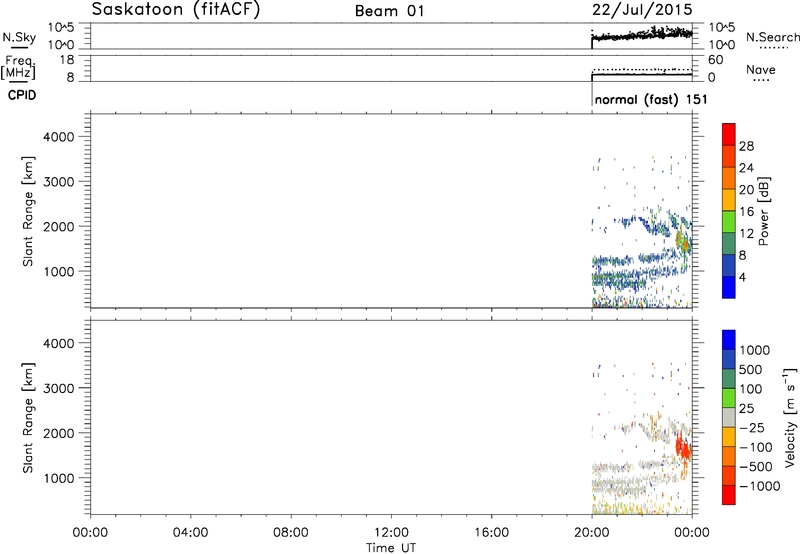The image size is (800, 554).
Task: Click the 'Velocity [m s-1]' colorbar label
Action: click(x=790, y=417)
